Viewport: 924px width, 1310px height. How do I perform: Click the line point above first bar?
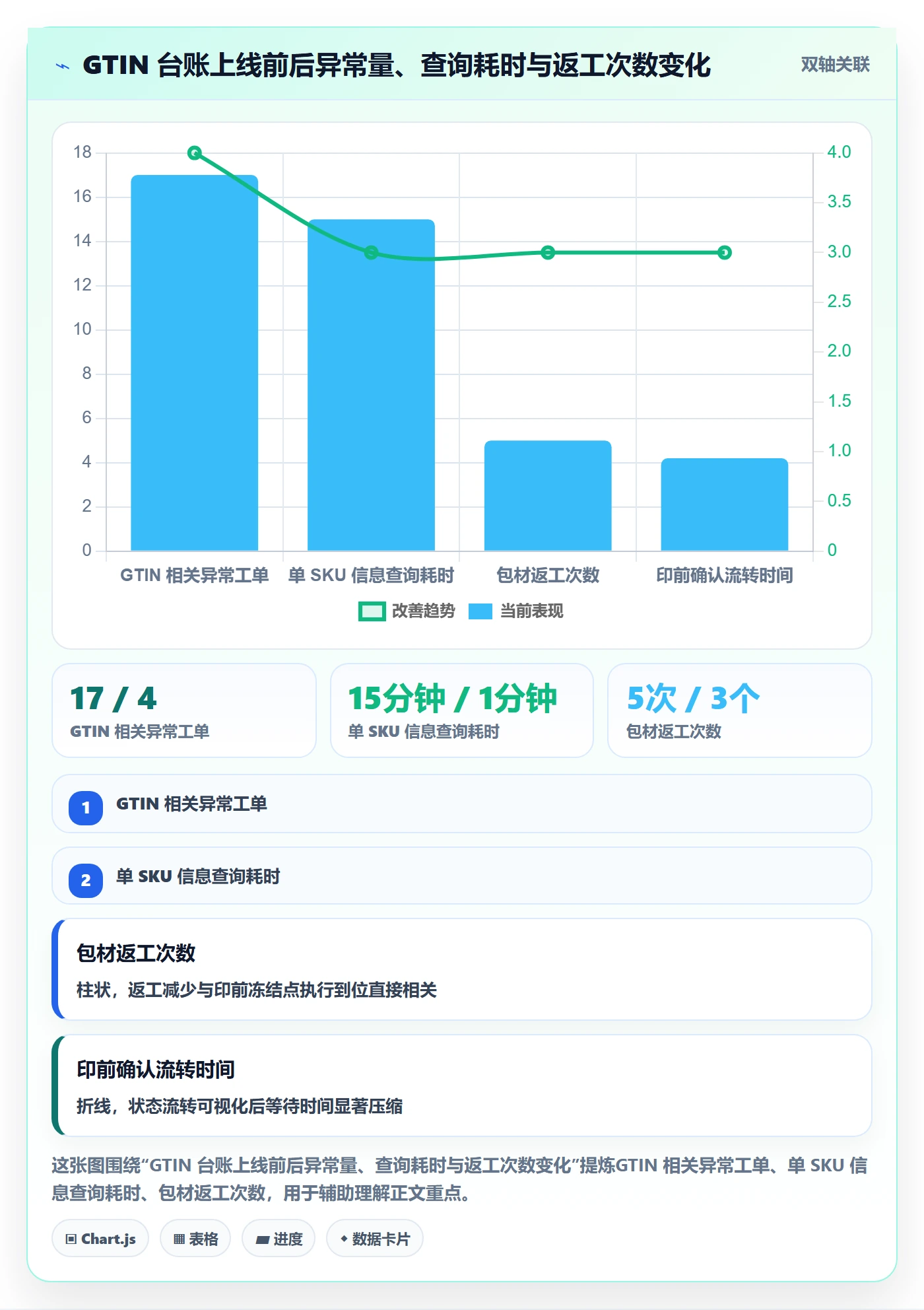(195, 153)
